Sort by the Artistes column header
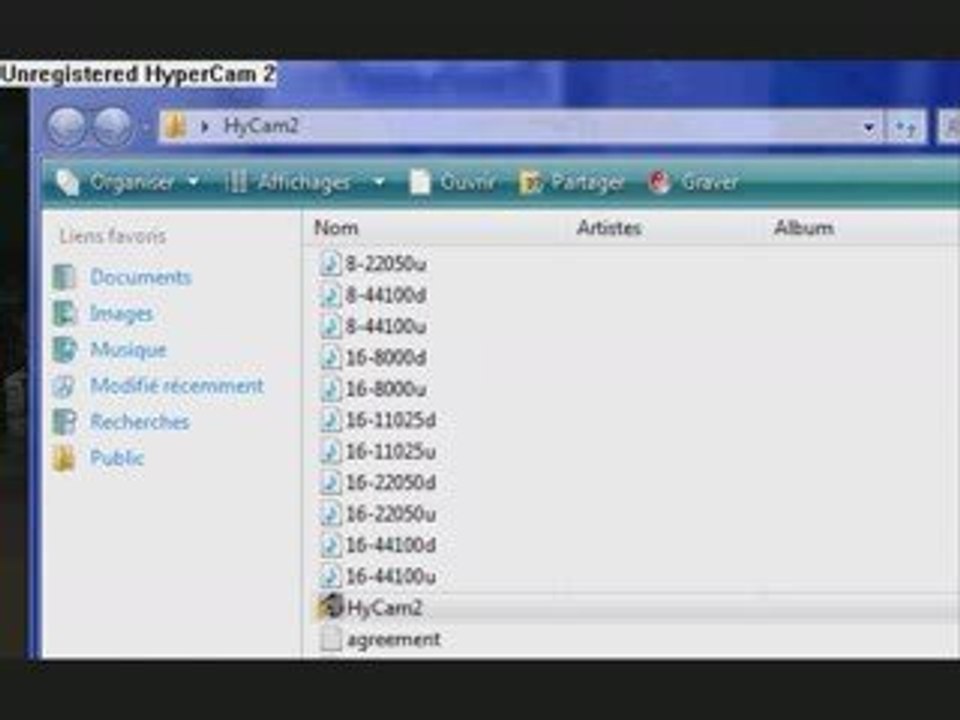The image size is (960, 720). [609, 228]
